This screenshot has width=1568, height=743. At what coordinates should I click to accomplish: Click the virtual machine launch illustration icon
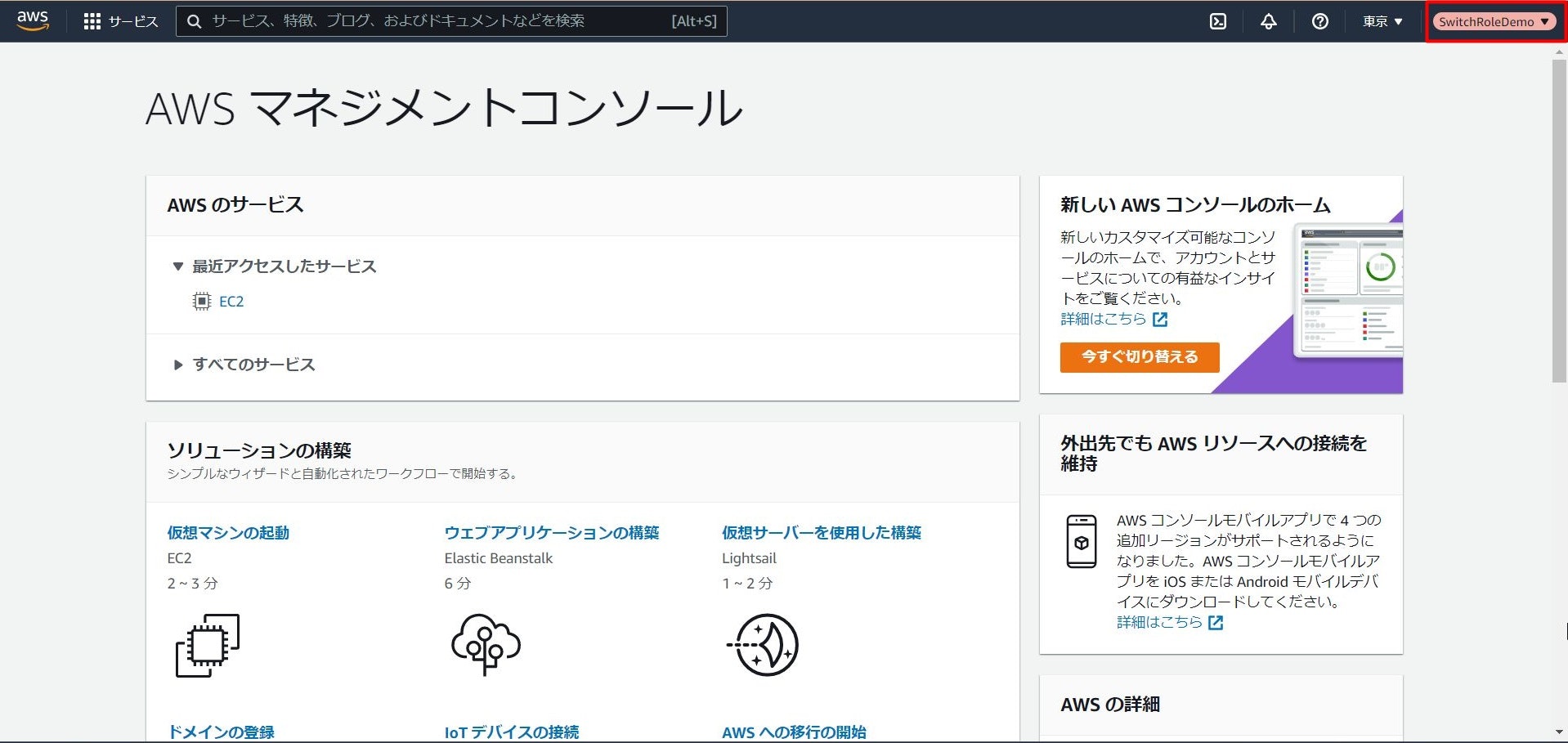click(208, 646)
